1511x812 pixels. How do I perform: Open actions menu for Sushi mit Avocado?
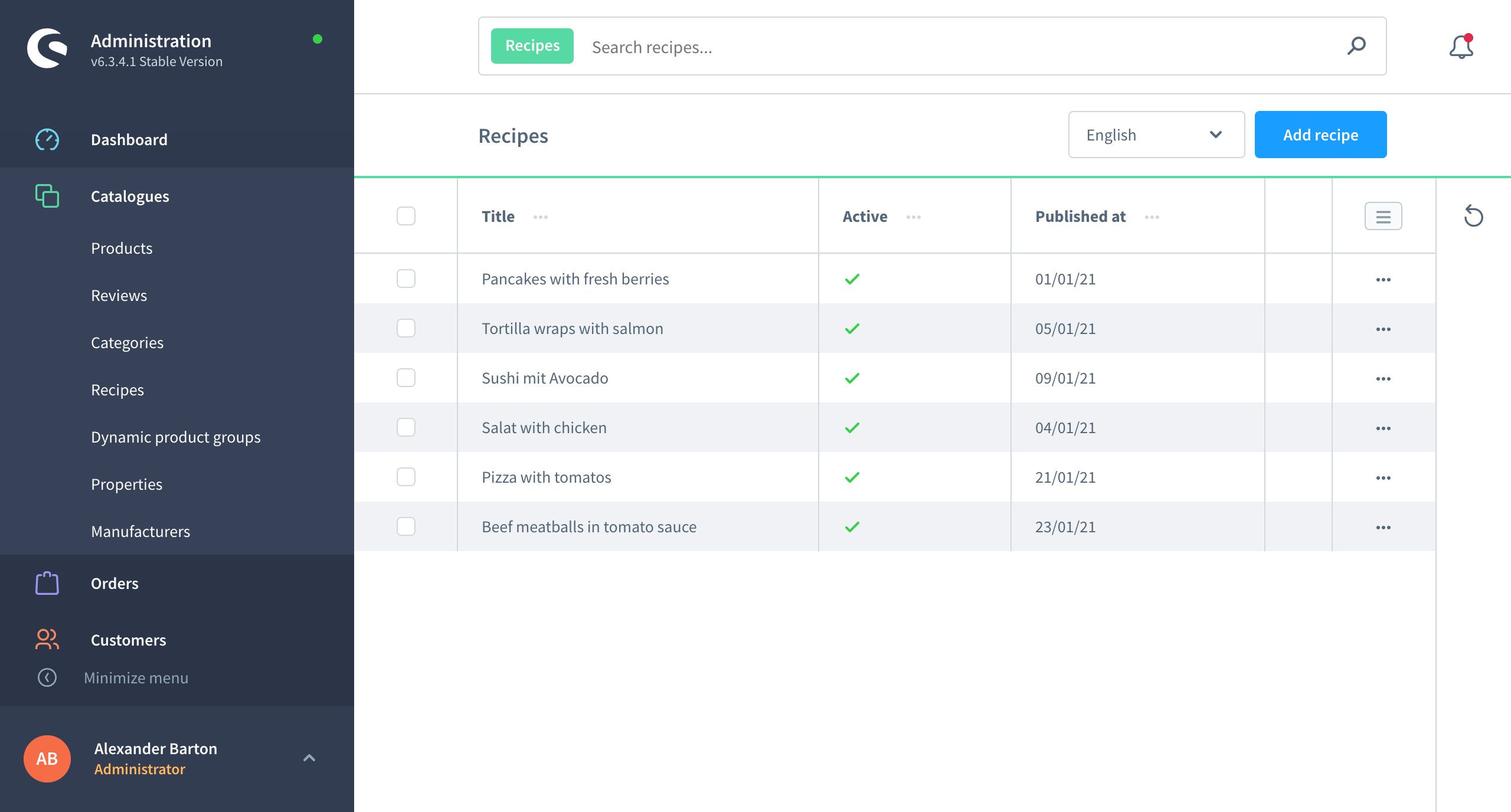[x=1383, y=378]
